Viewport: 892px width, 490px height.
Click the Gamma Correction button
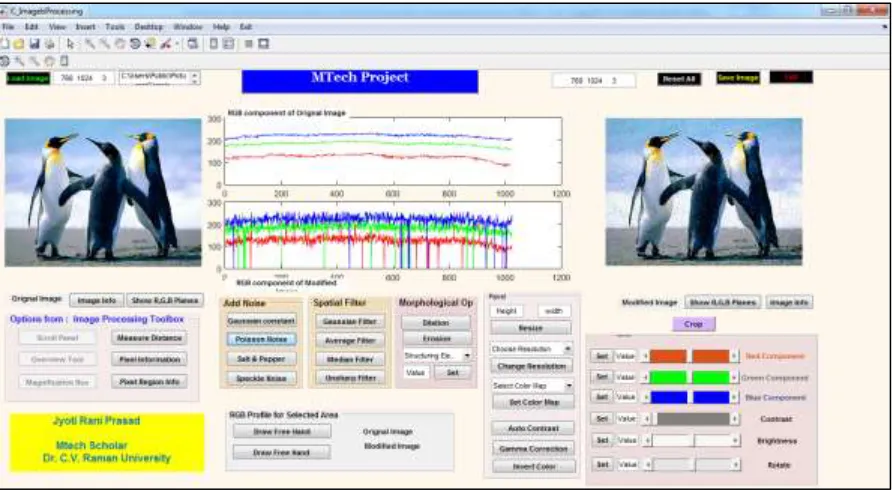(x=534, y=449)
